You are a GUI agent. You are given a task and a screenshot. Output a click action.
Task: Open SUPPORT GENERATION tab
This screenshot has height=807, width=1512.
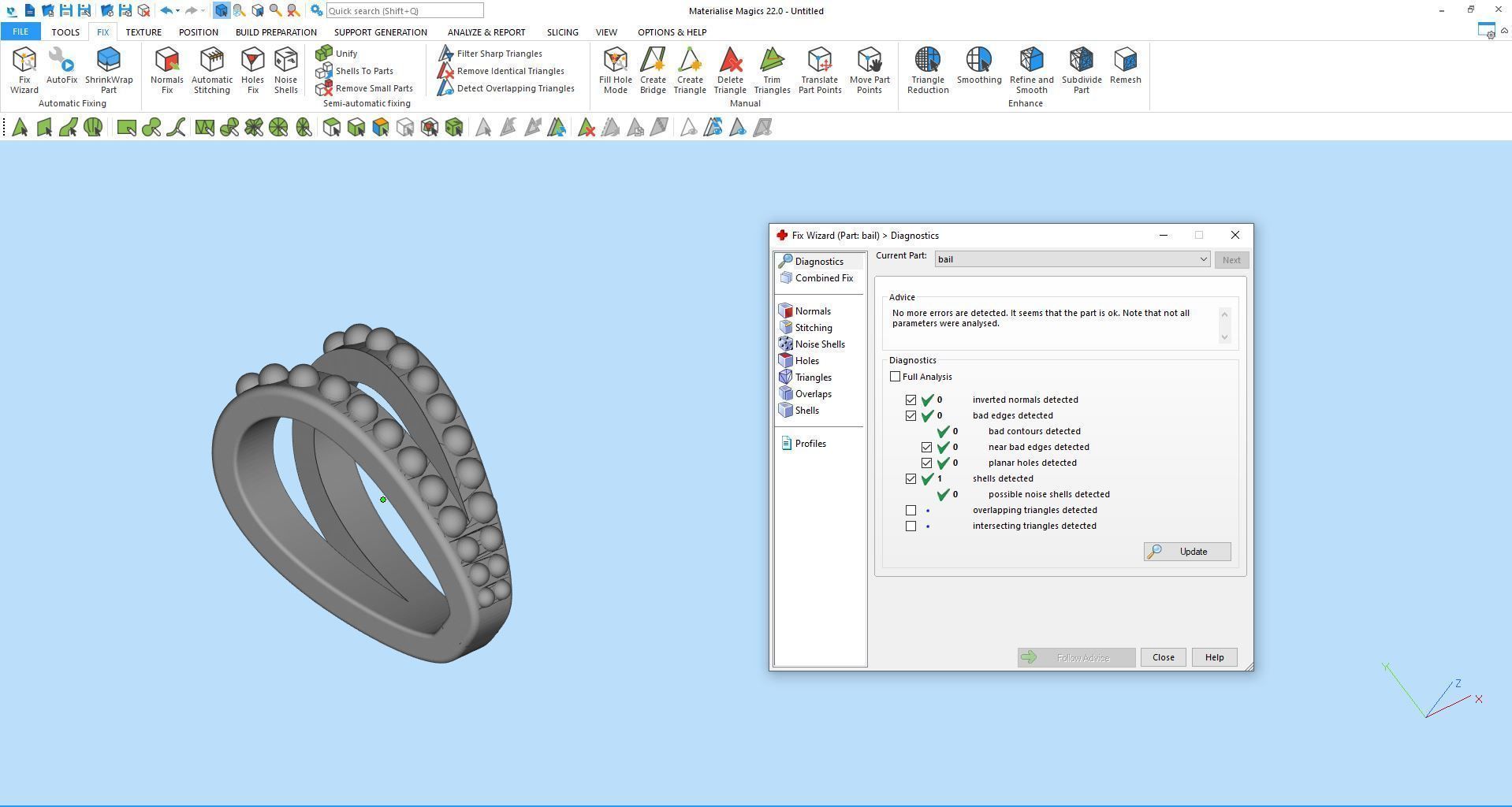click(x=381, y=32)
